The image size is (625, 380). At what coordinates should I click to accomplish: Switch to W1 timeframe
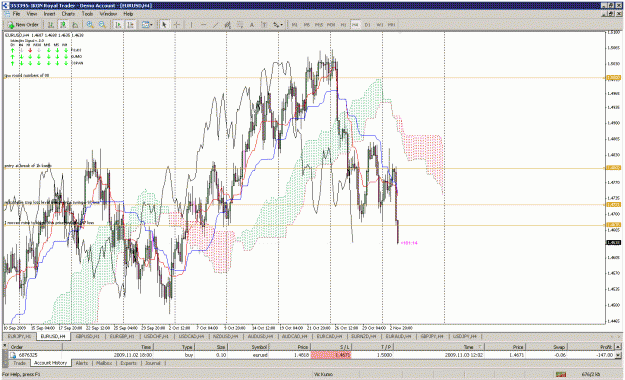(x=379, y=25)
